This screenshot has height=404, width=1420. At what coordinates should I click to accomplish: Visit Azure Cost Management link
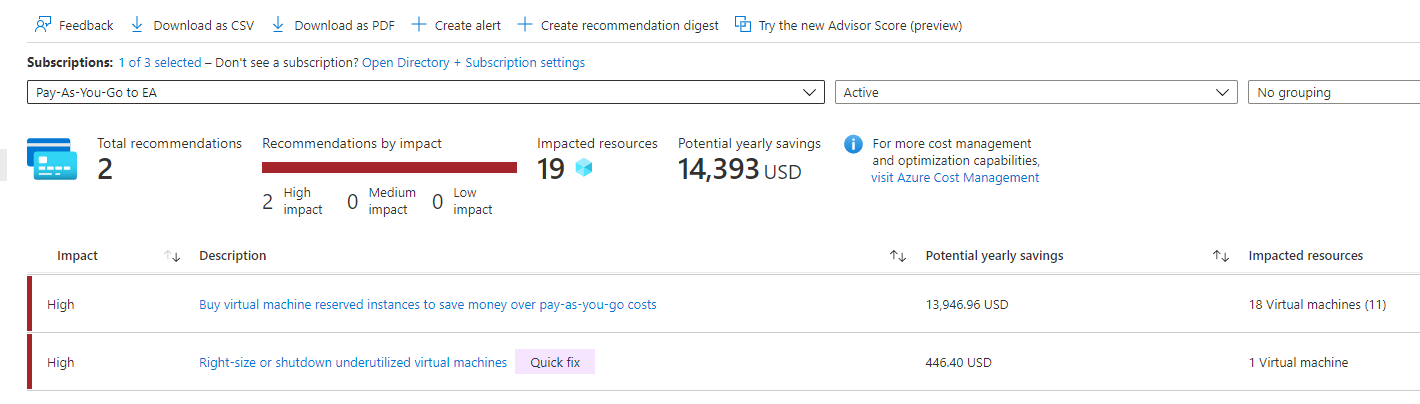(x=955, y=178)
